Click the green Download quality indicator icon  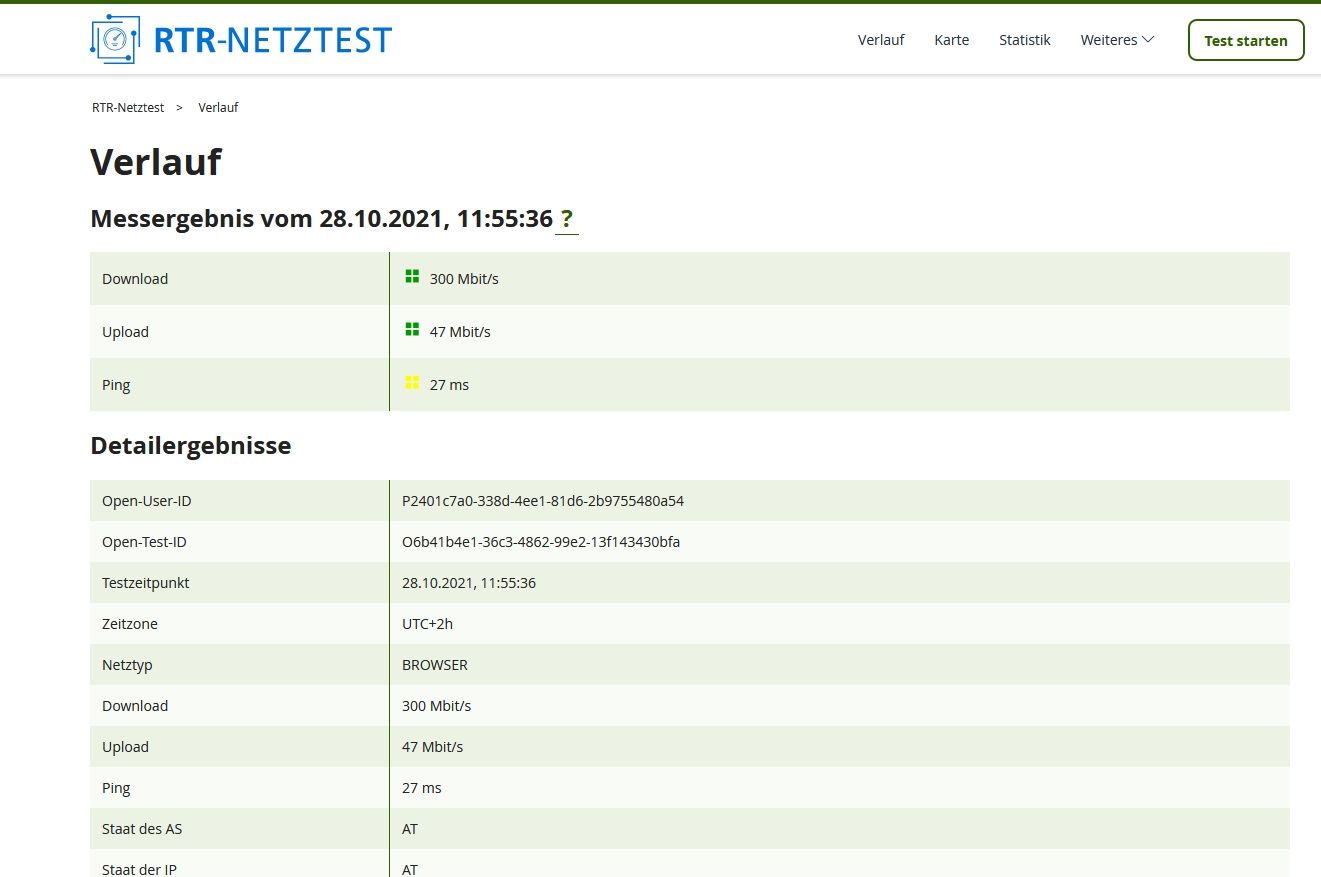pos(412,277)
